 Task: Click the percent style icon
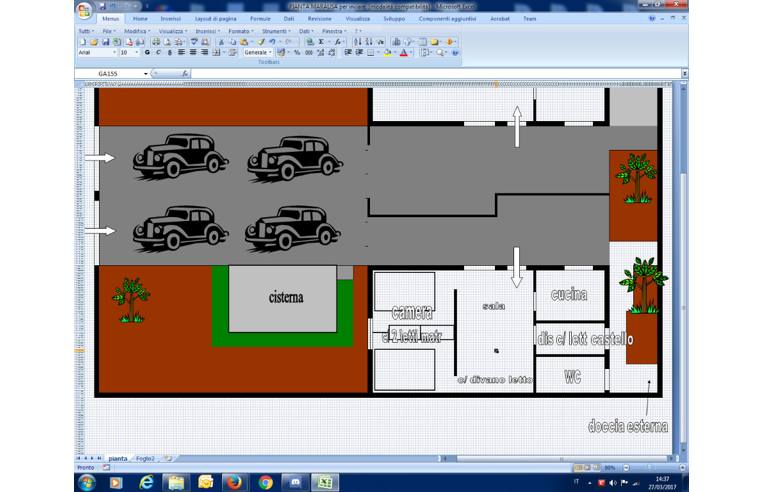pos(297,52)
